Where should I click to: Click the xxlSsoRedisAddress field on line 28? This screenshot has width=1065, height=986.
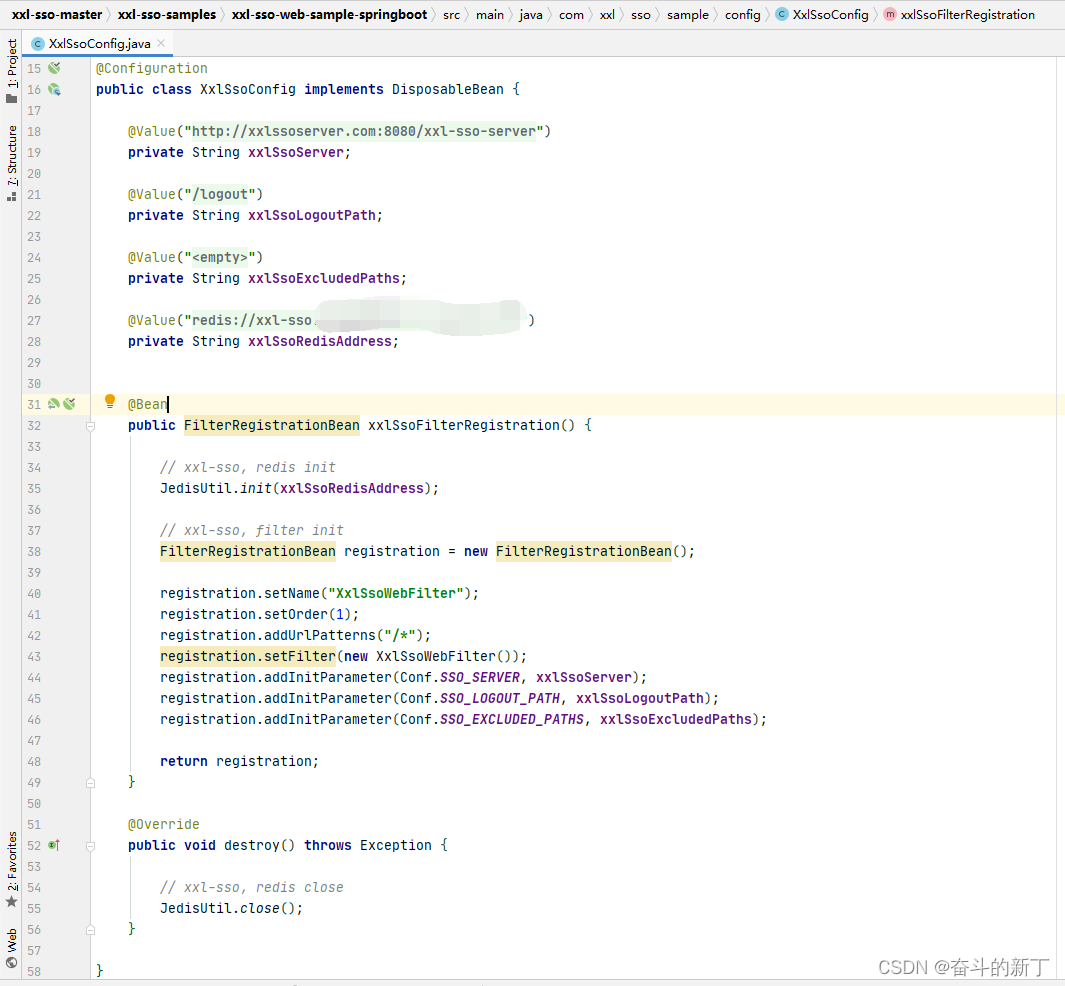click(x=320, y=342)
